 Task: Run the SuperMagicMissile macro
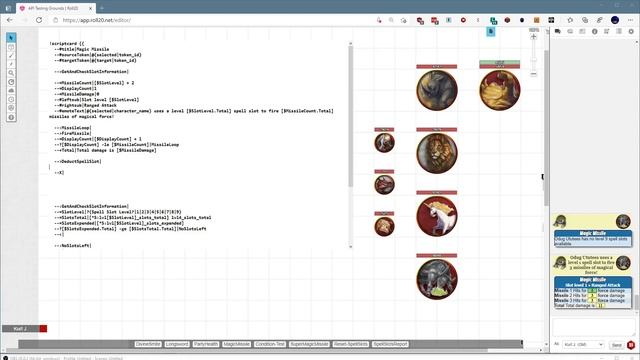pos(309,344)
